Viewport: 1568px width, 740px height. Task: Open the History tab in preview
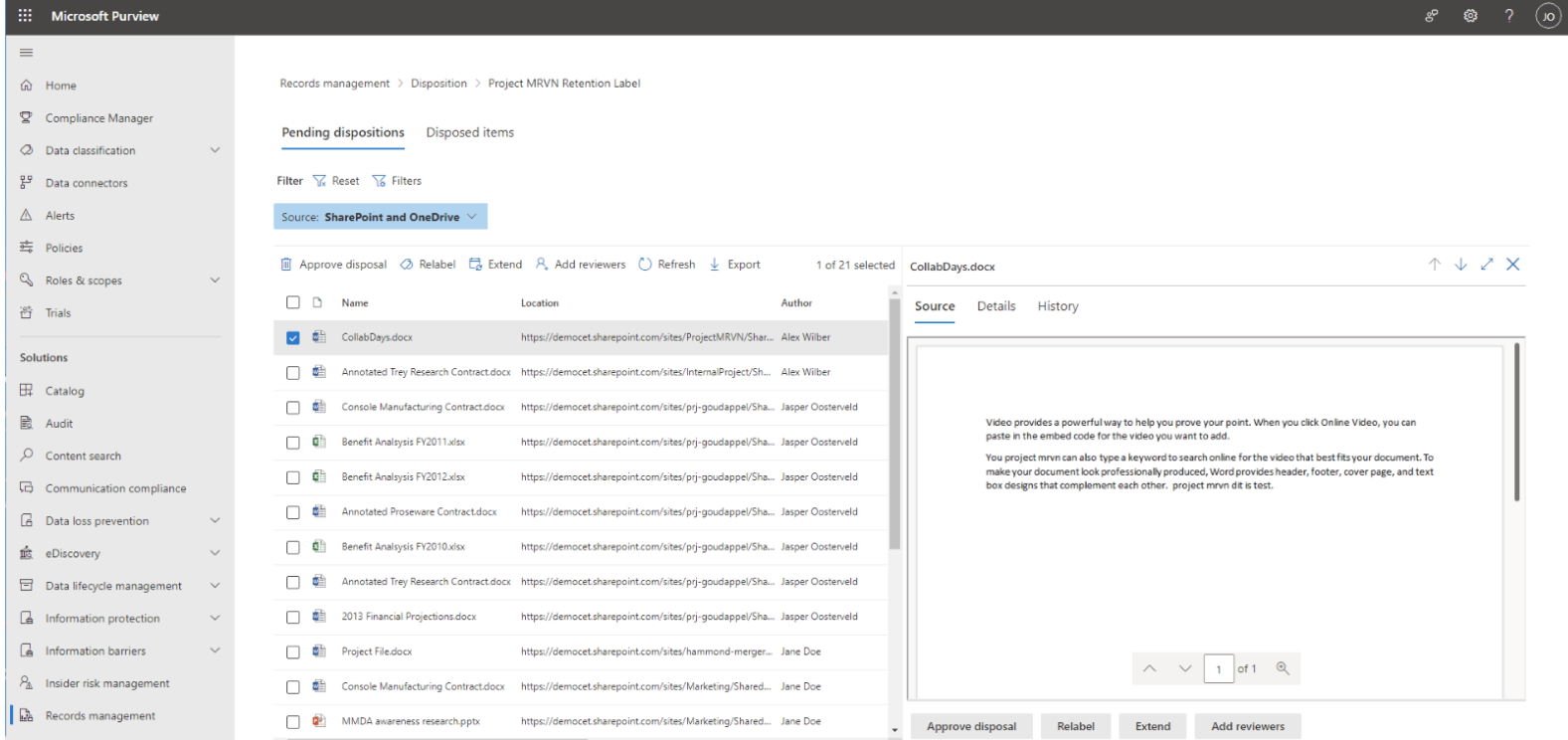pos(1058,306)
